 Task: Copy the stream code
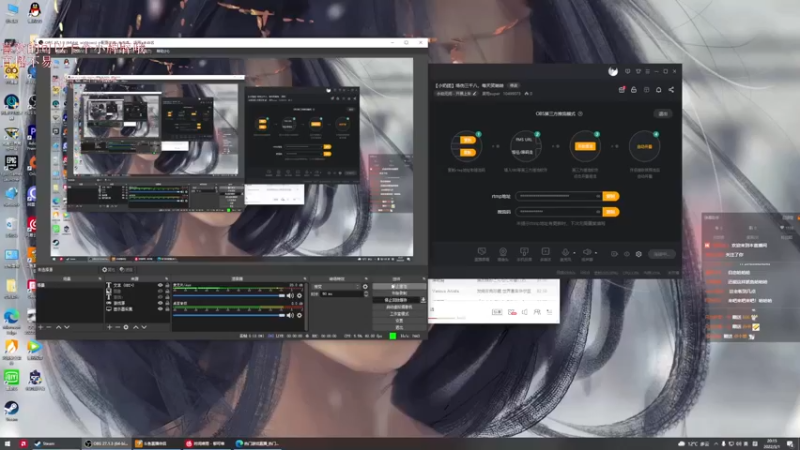(611, 212)
